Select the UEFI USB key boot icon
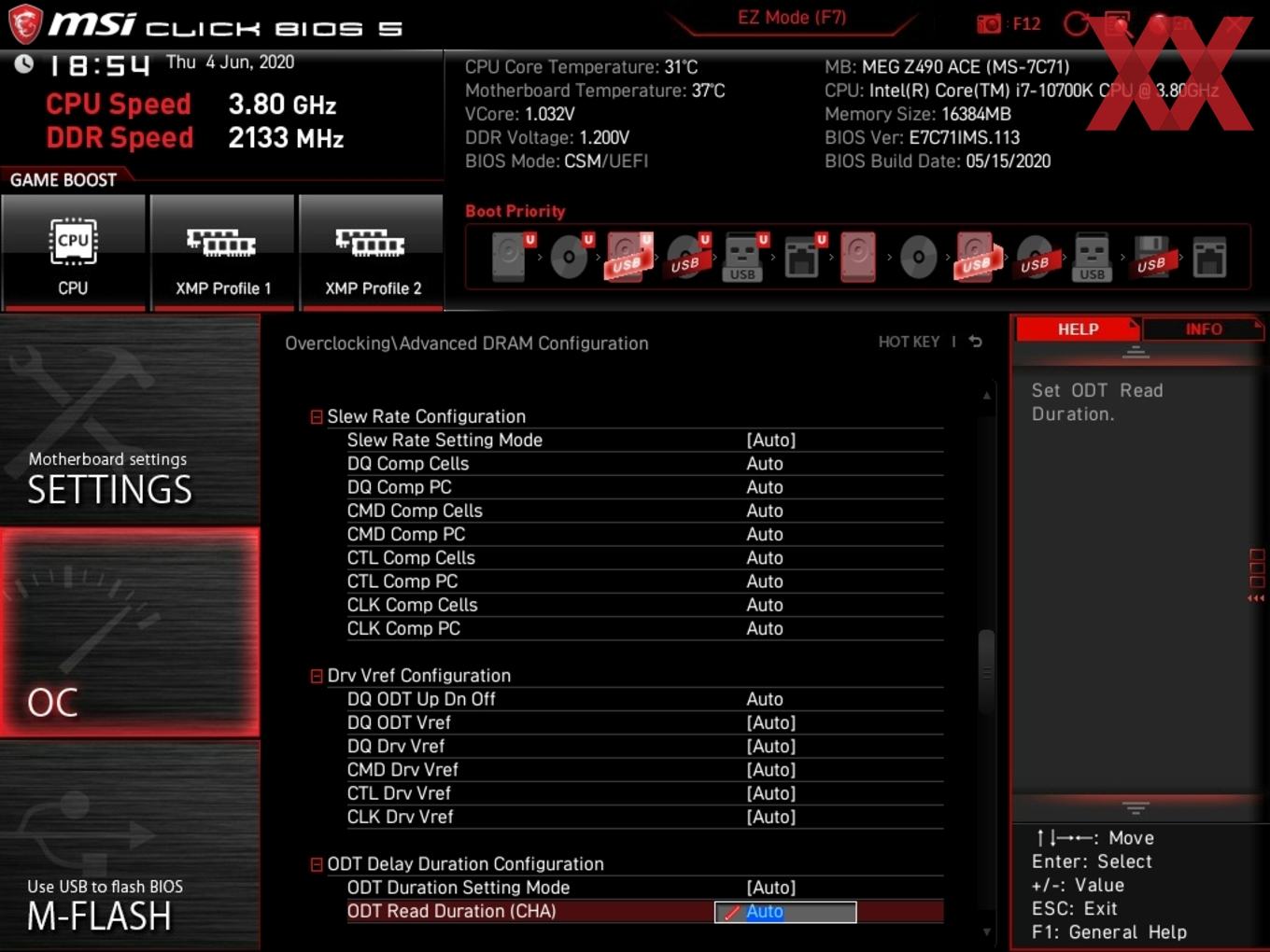The height and width of the screenshot is (952, 1270). pos(743,257)
